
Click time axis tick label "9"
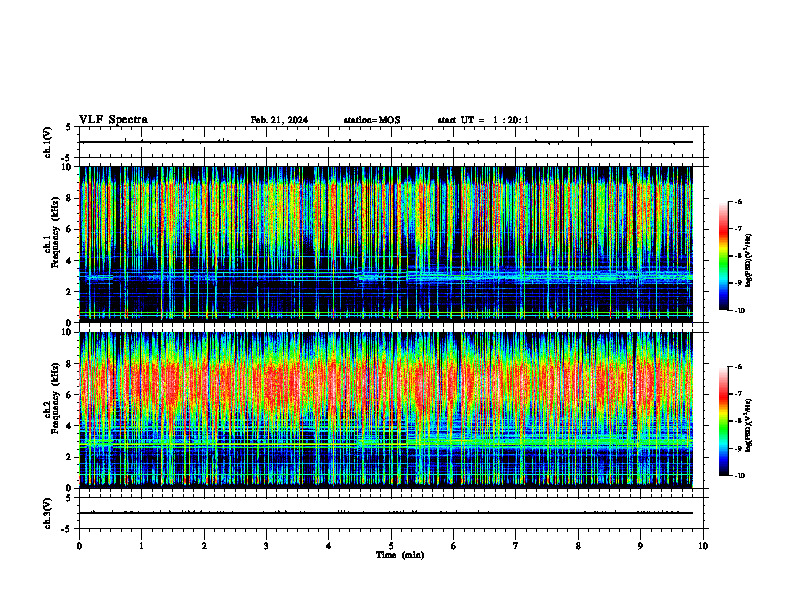click(640, 546)
